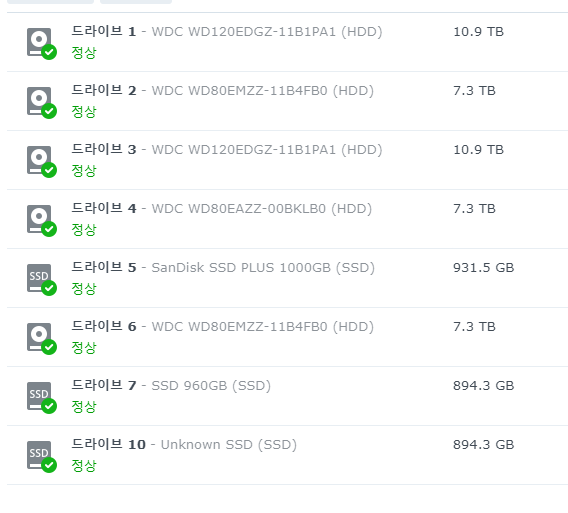Click the SSD icon for 드라이브 7

41,398
